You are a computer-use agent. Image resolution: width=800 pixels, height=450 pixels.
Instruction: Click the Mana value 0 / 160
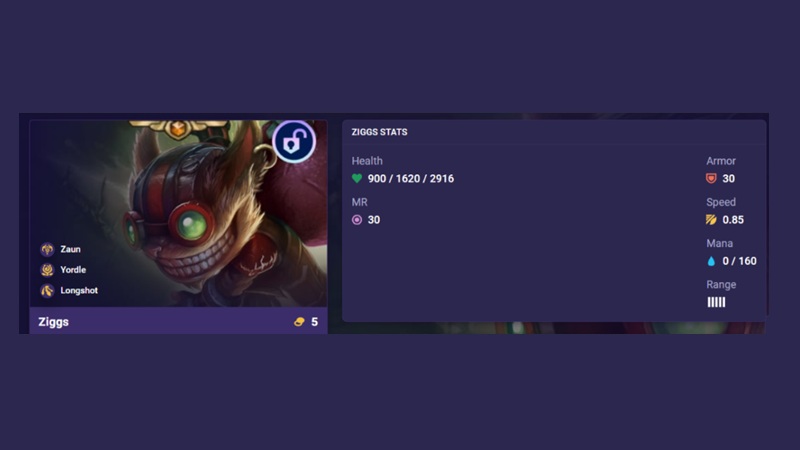(739, 261)
